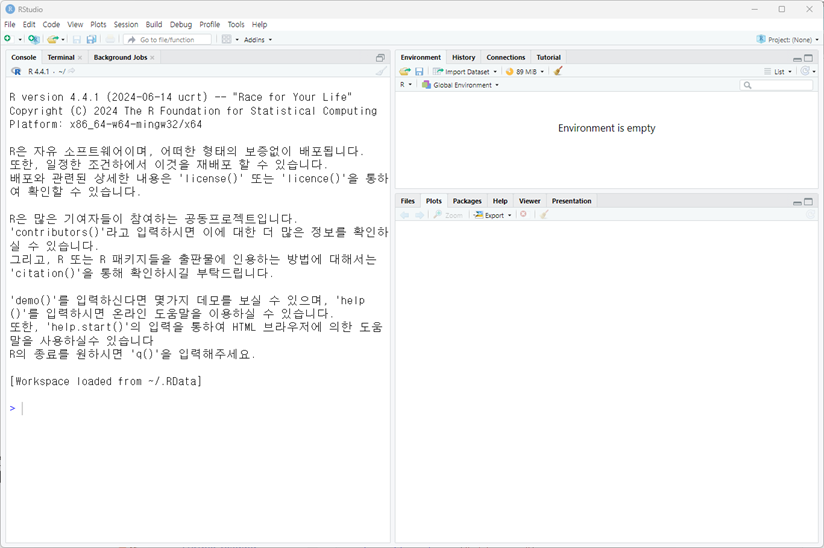Viewport: 824px width, 548px height.
Task: Switch to the Packages tab
Action: [x=467, y=201]
